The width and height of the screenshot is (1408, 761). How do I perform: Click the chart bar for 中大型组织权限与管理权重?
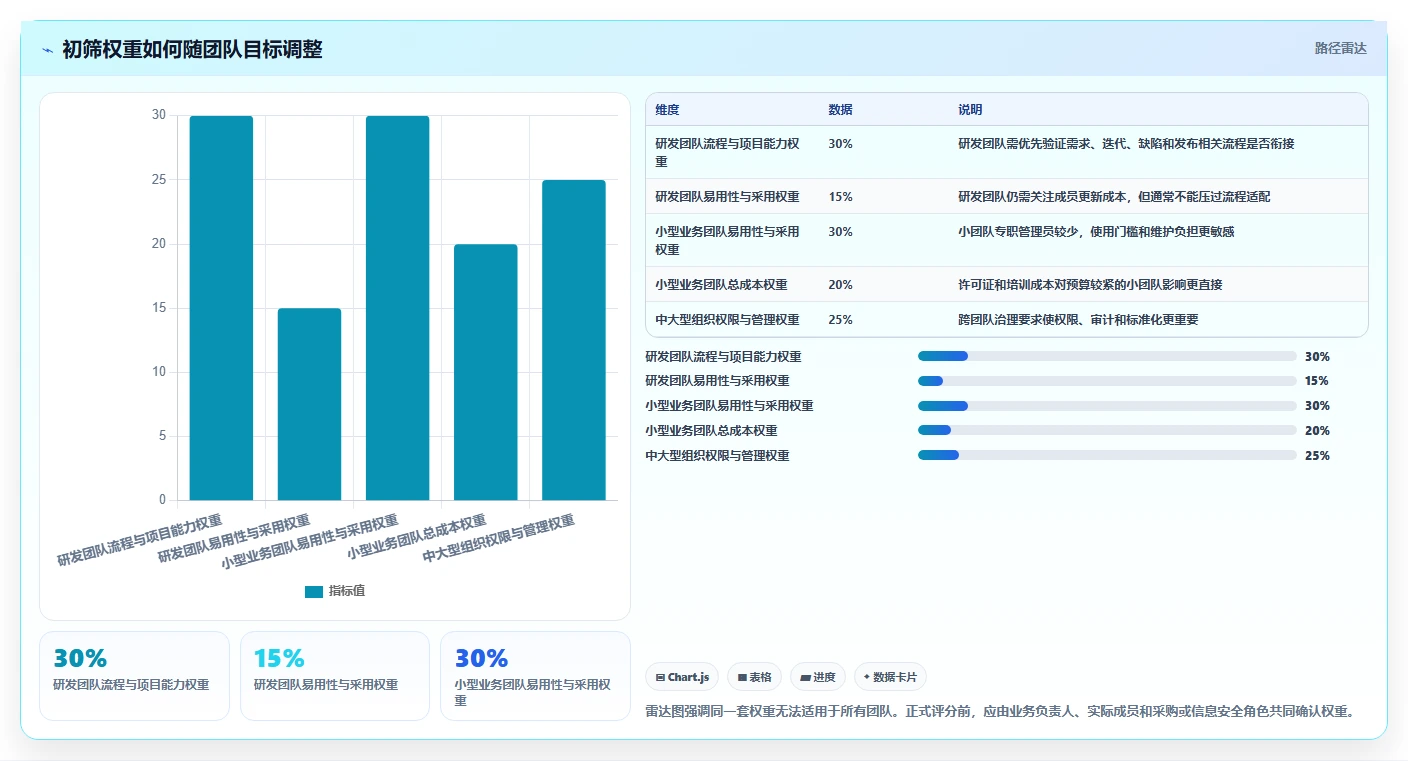[574, 340]
